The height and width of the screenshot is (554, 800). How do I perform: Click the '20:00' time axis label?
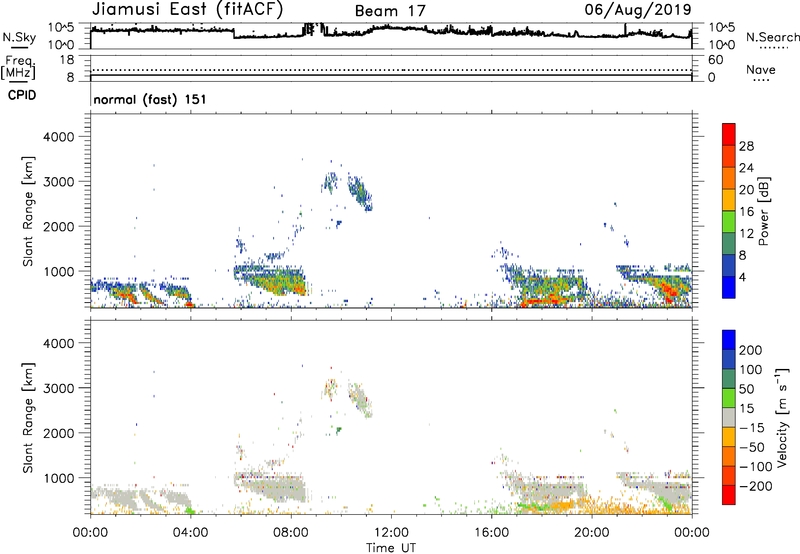click(591, 533)
